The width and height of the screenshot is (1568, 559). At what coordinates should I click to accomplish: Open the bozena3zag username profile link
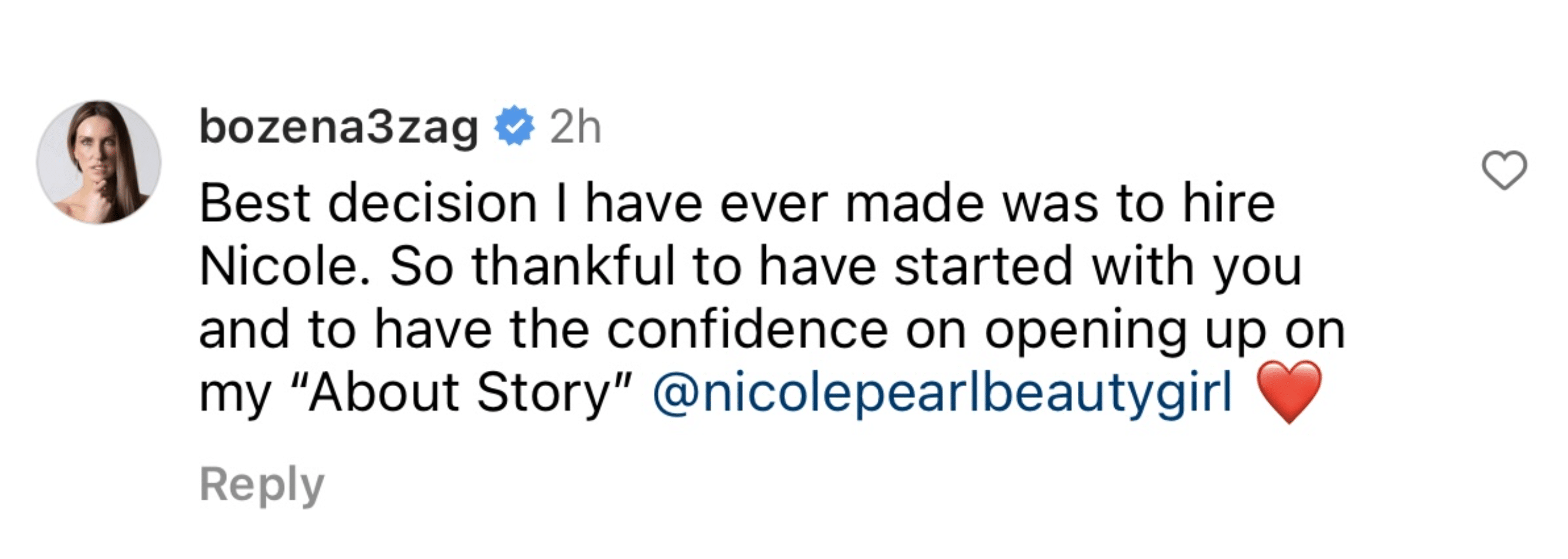coord(338,127)
